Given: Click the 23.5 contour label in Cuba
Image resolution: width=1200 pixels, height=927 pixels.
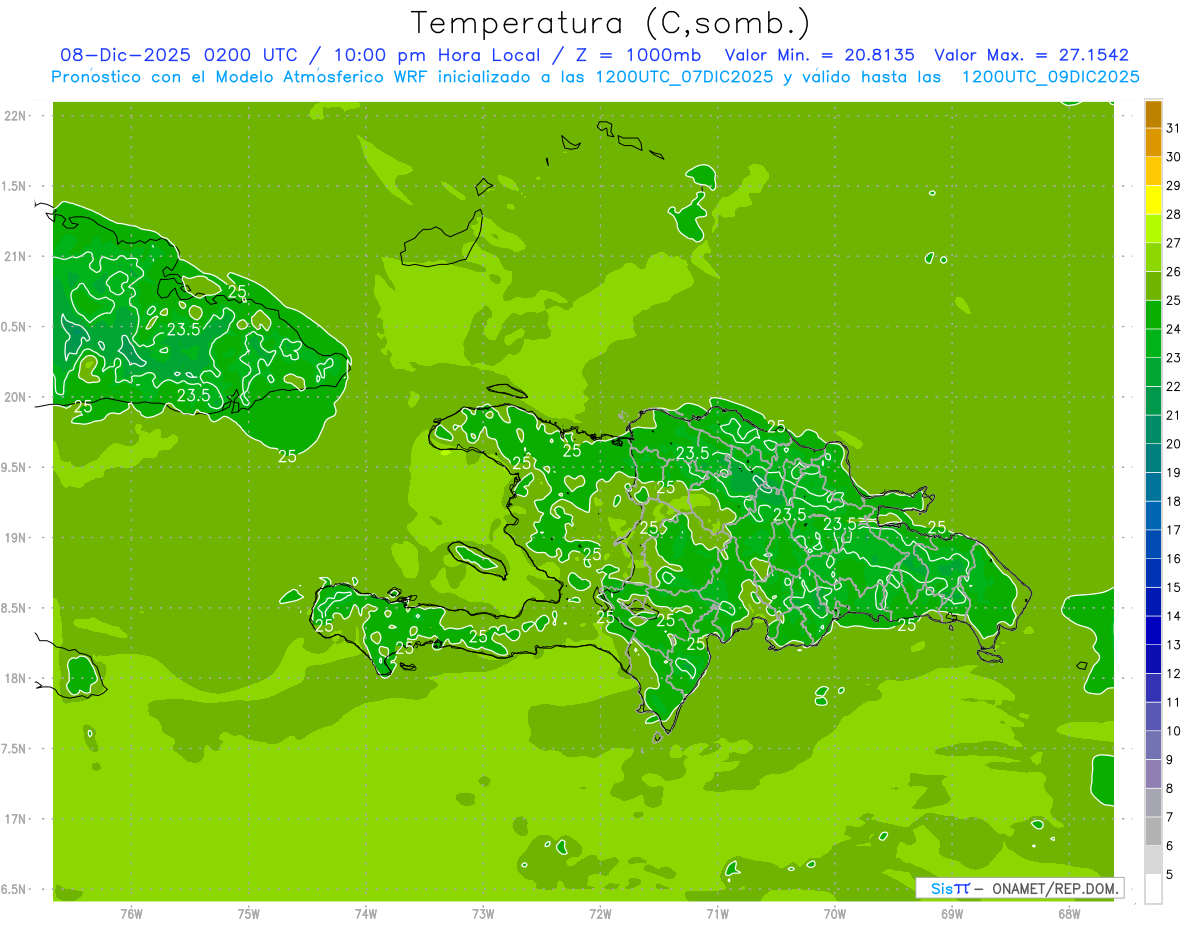Looking at the screenshot, I should 183,329.
